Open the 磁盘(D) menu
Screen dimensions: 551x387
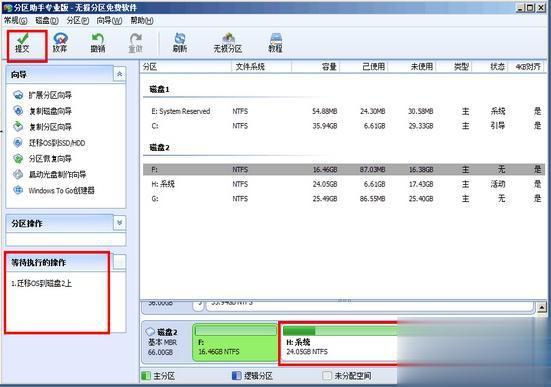coord(47,21)
